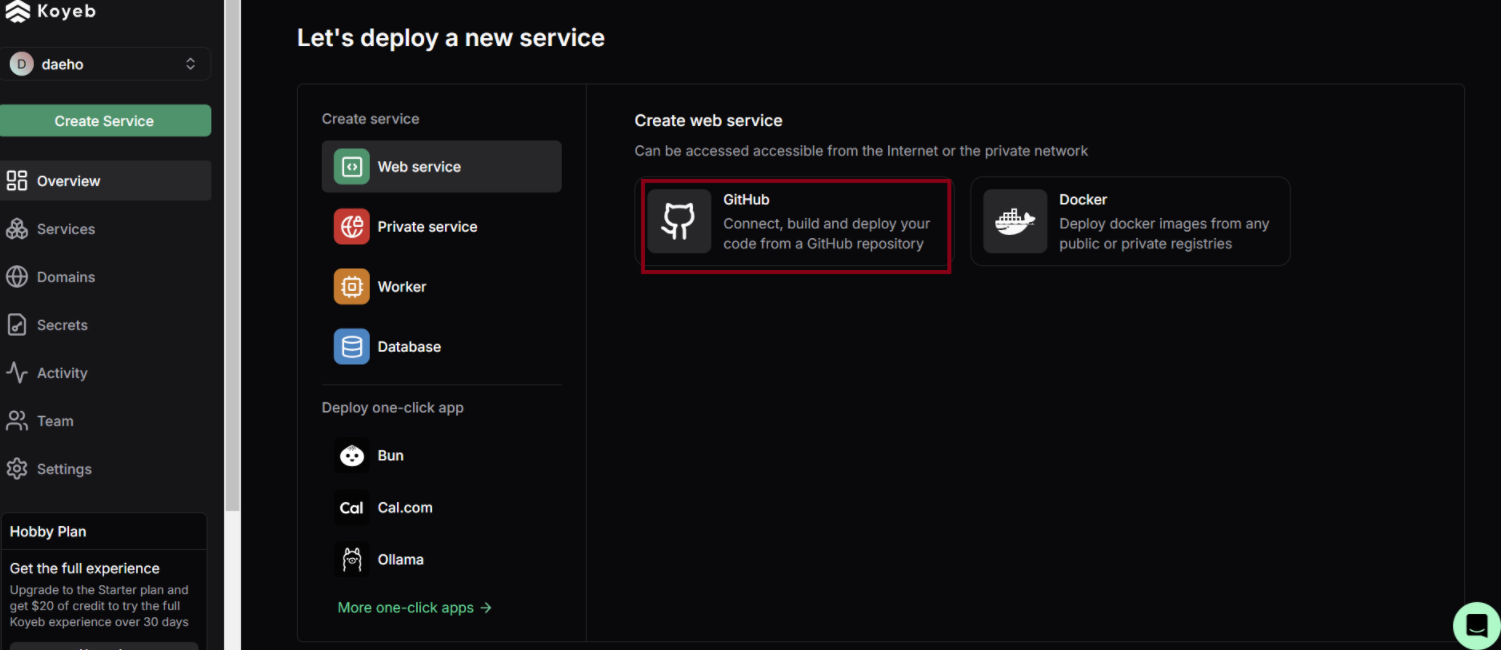Choose GitHub as the deployment source
1501x650 pixels.
795,222
